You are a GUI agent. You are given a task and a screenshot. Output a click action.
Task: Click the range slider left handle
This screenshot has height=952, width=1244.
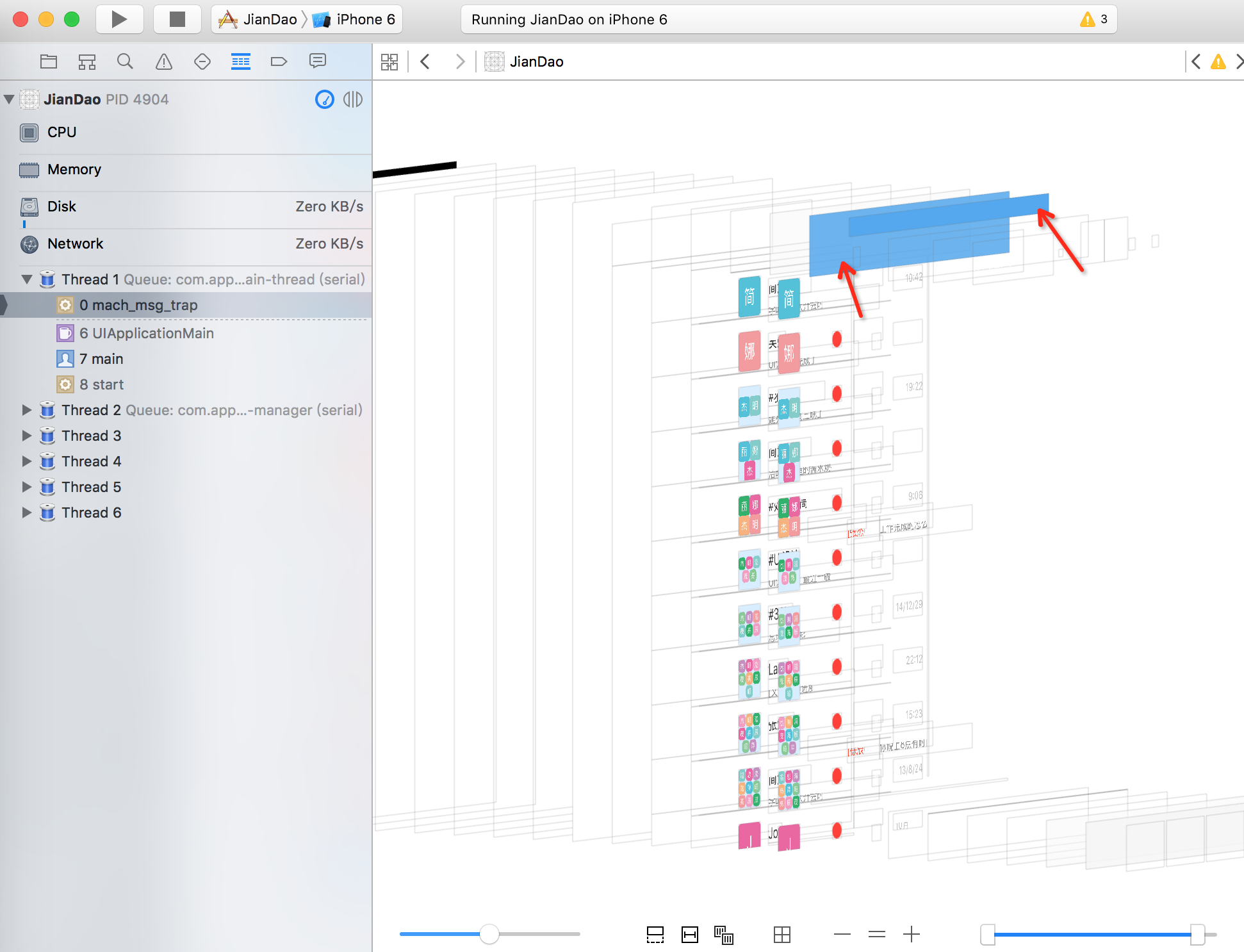988,935
